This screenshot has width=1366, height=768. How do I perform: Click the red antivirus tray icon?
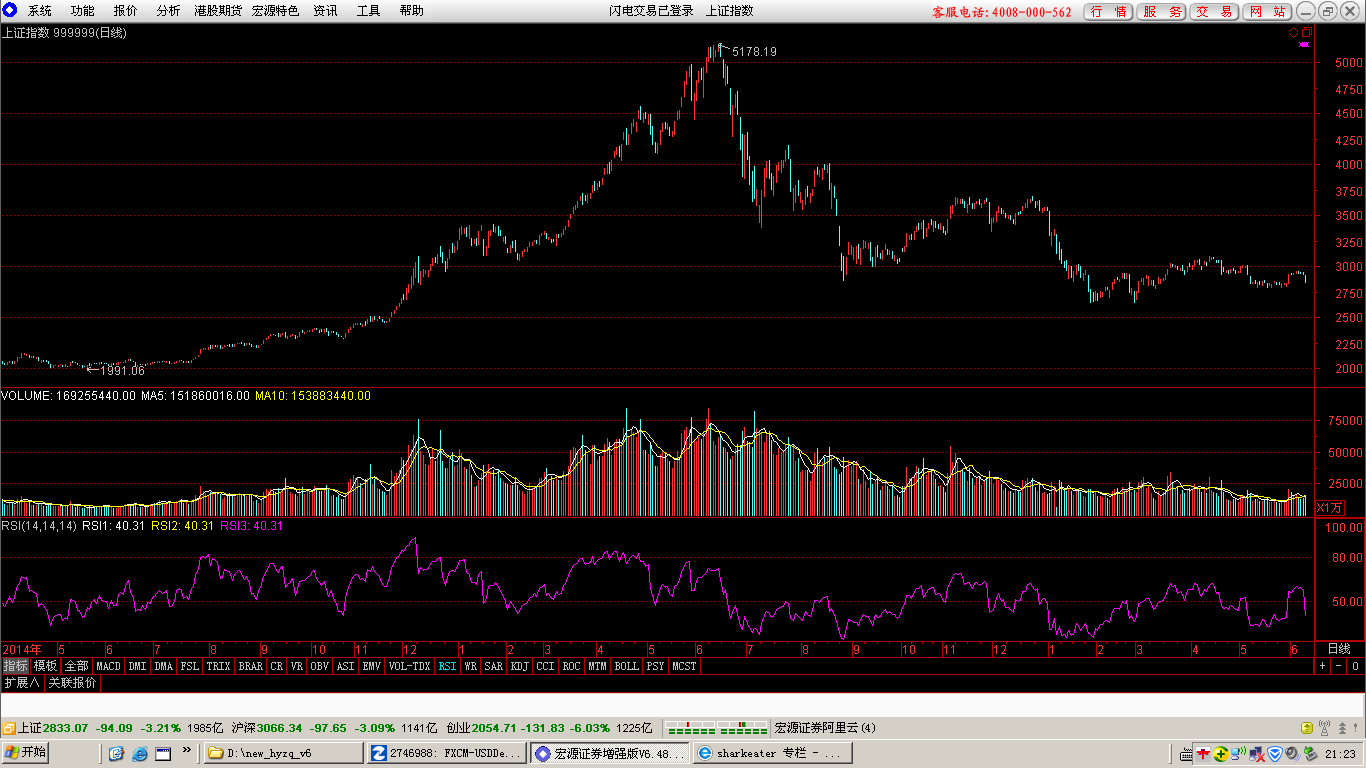pos(1203,754)
